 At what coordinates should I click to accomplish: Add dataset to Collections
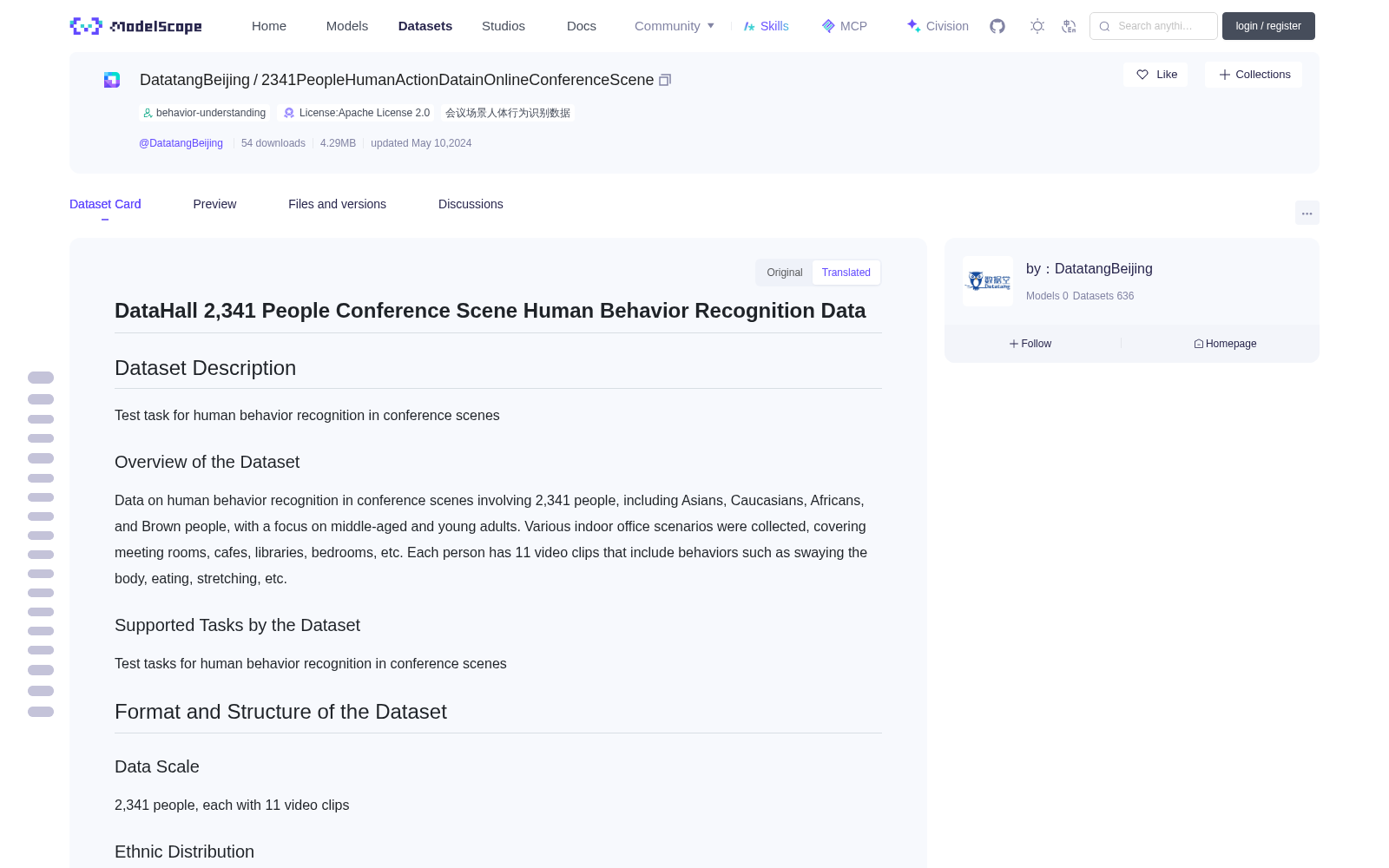(x=1254, y=75)
